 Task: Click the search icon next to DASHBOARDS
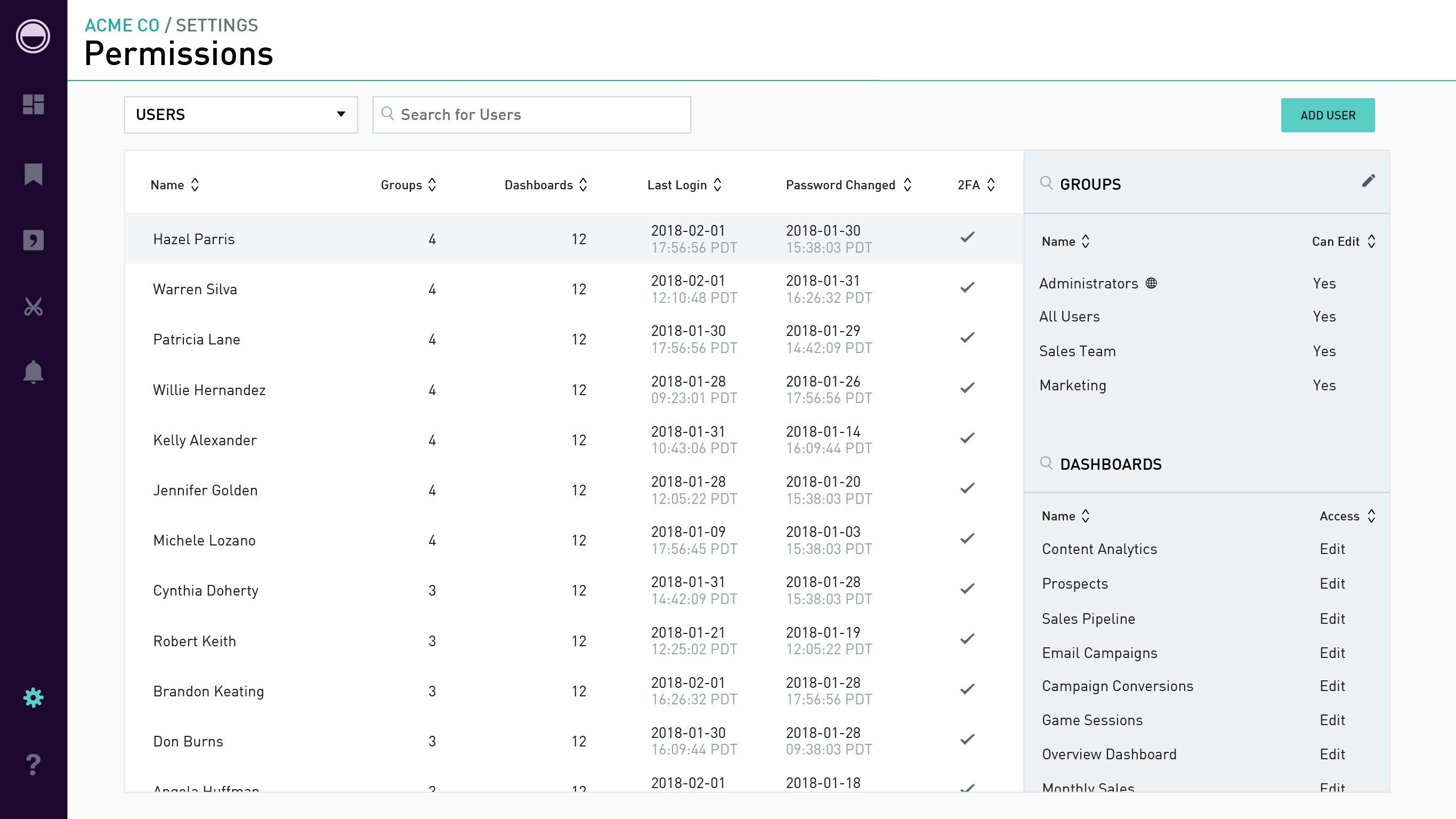coord(1046,463)
